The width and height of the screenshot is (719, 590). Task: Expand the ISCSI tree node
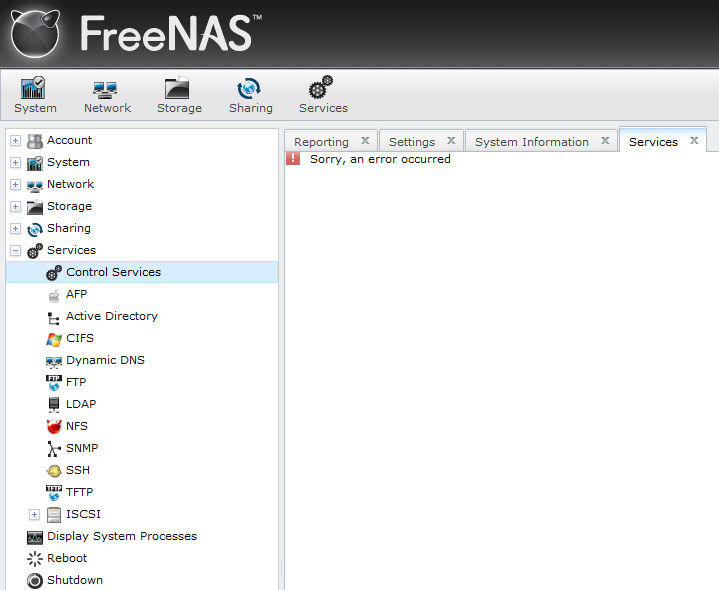pyautogui.click(x=34, y=514)
